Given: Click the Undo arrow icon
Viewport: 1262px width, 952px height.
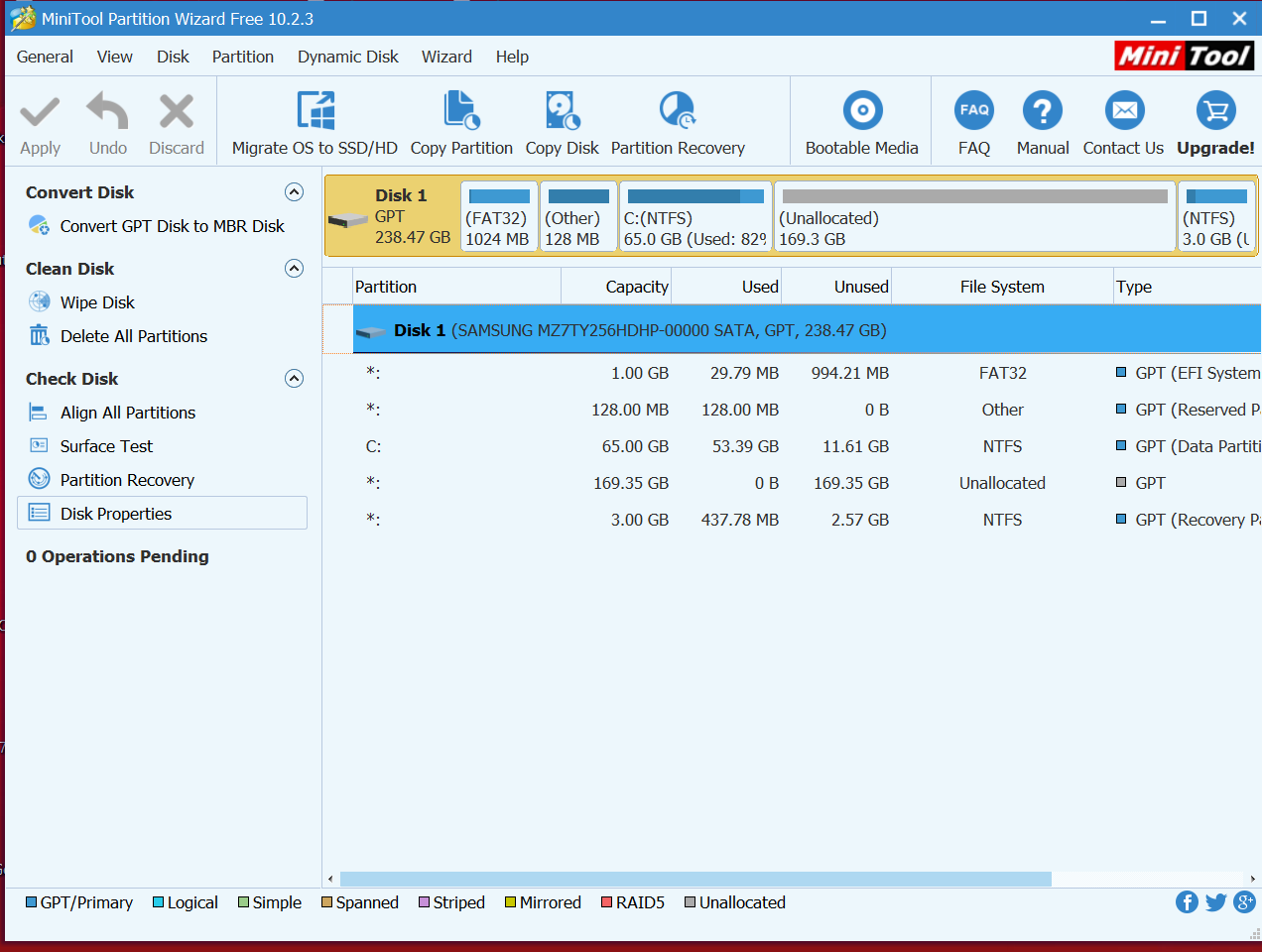Looking at the screenshot, I should (107, 111).
